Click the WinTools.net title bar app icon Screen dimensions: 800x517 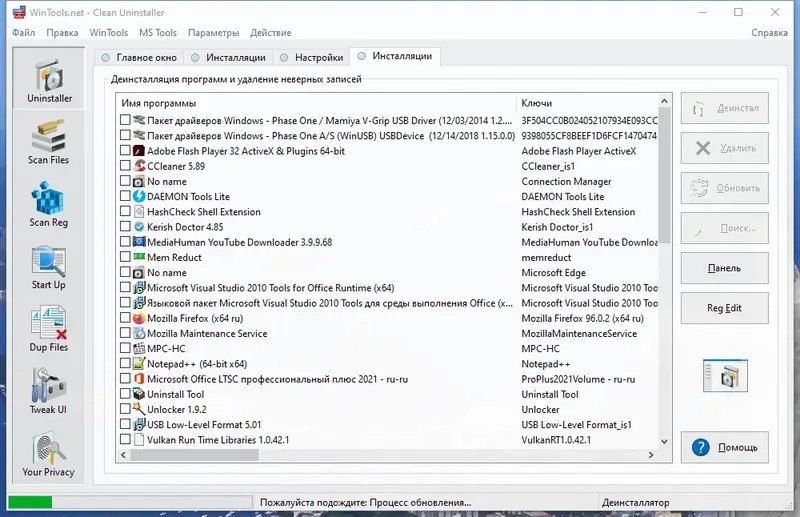pyautogui.click(x=19, y=12)
